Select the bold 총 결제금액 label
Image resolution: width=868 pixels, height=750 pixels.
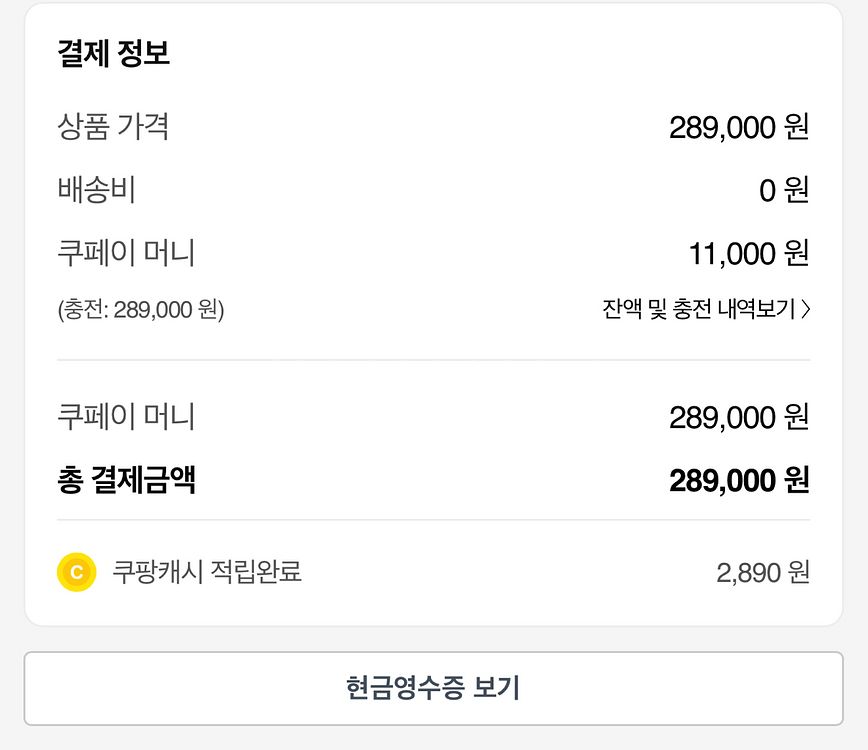coord(126,480)
